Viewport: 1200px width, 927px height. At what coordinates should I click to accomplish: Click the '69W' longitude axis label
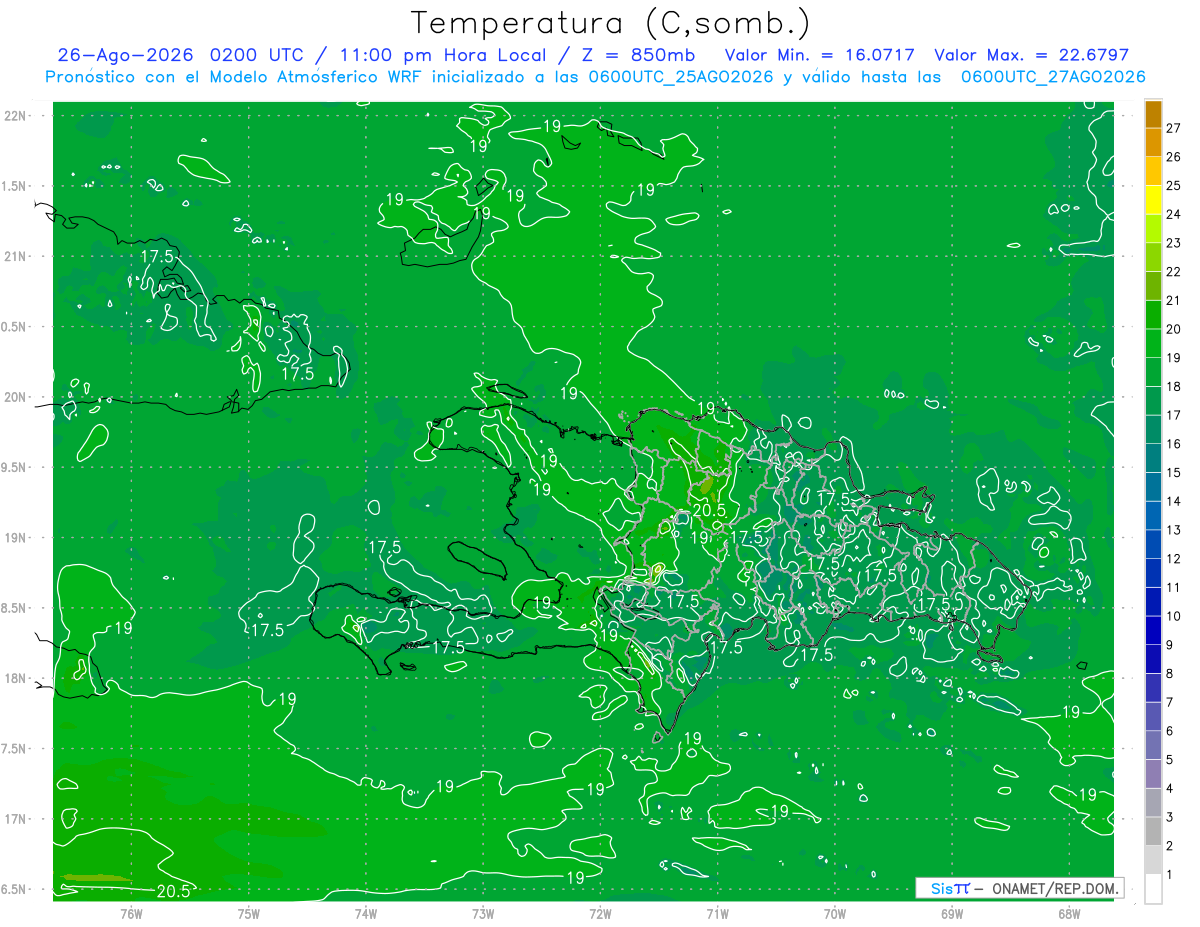pos(952,914)
